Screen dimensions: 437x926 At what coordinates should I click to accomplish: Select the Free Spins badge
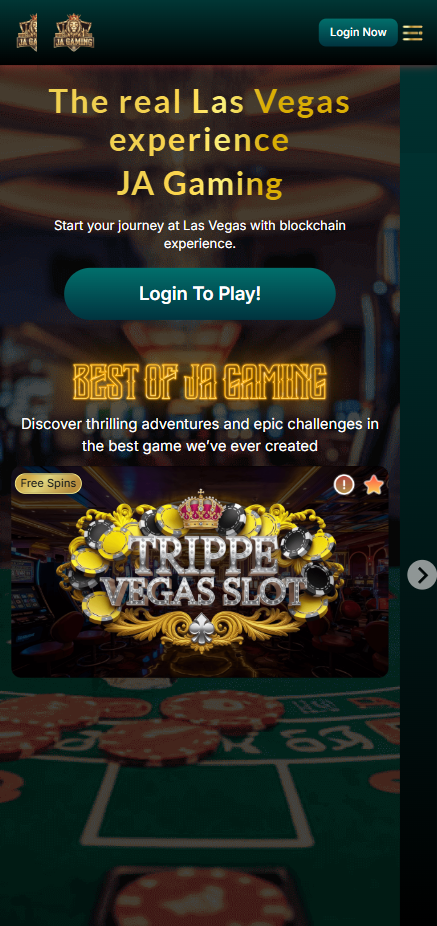(48, 483)
